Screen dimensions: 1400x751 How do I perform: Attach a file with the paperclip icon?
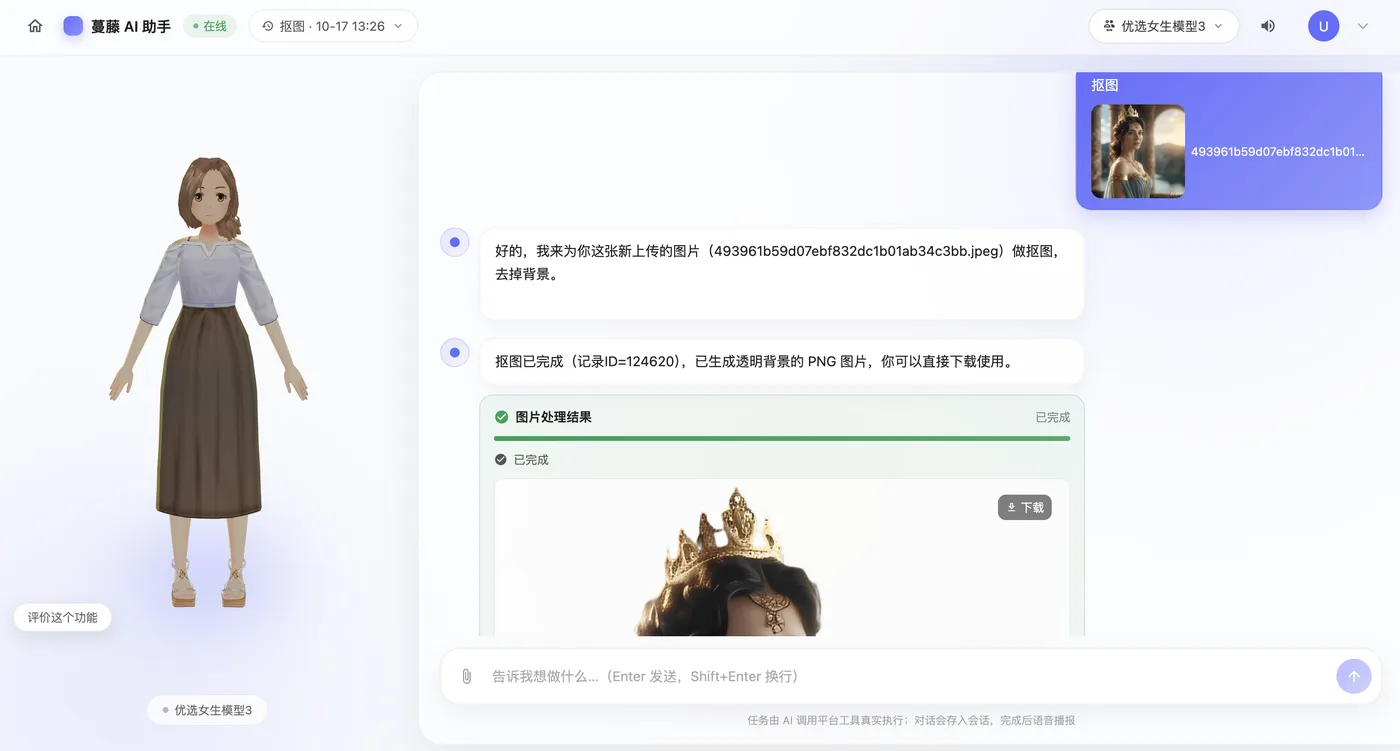point(466,676)
